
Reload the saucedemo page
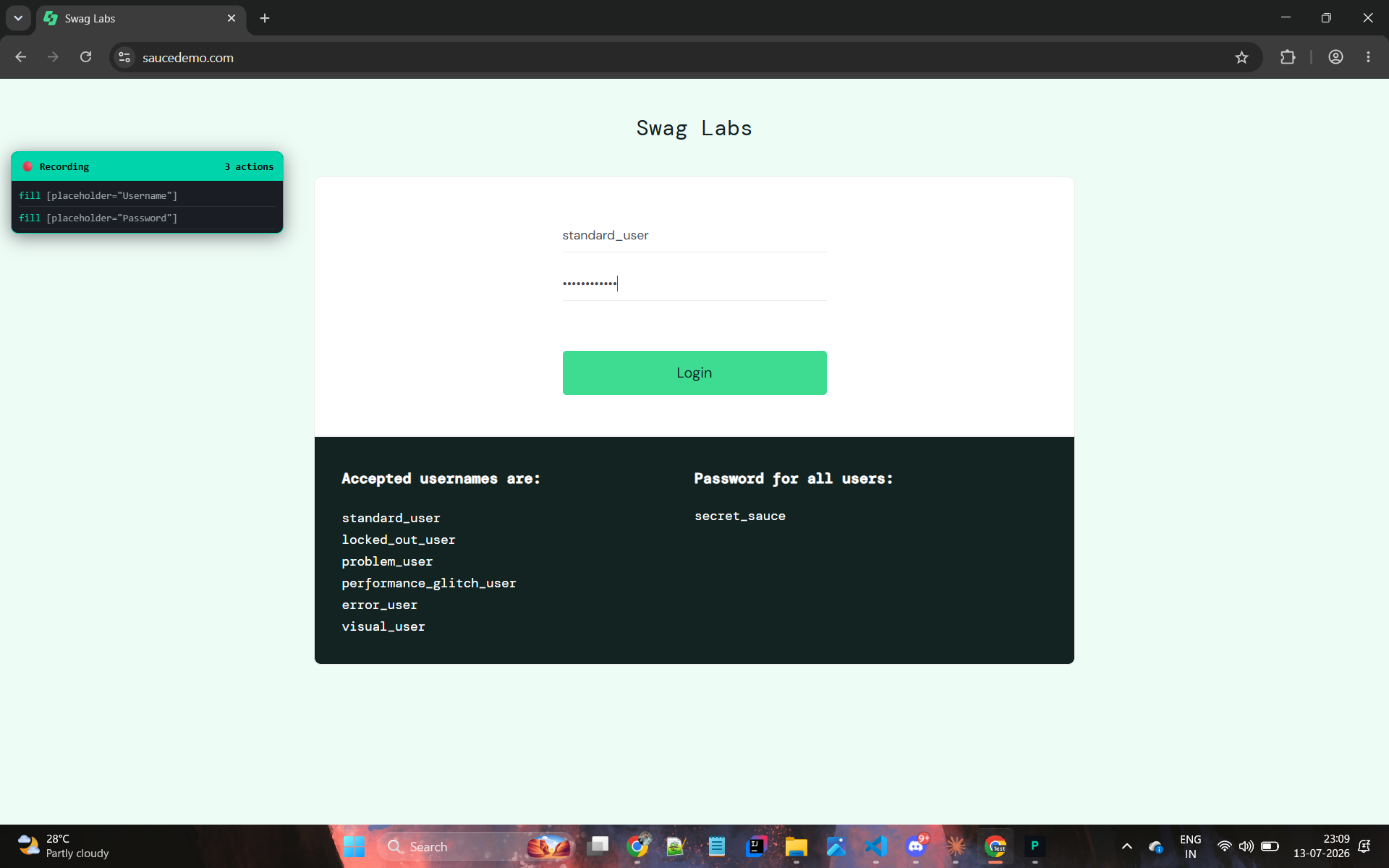85,57
